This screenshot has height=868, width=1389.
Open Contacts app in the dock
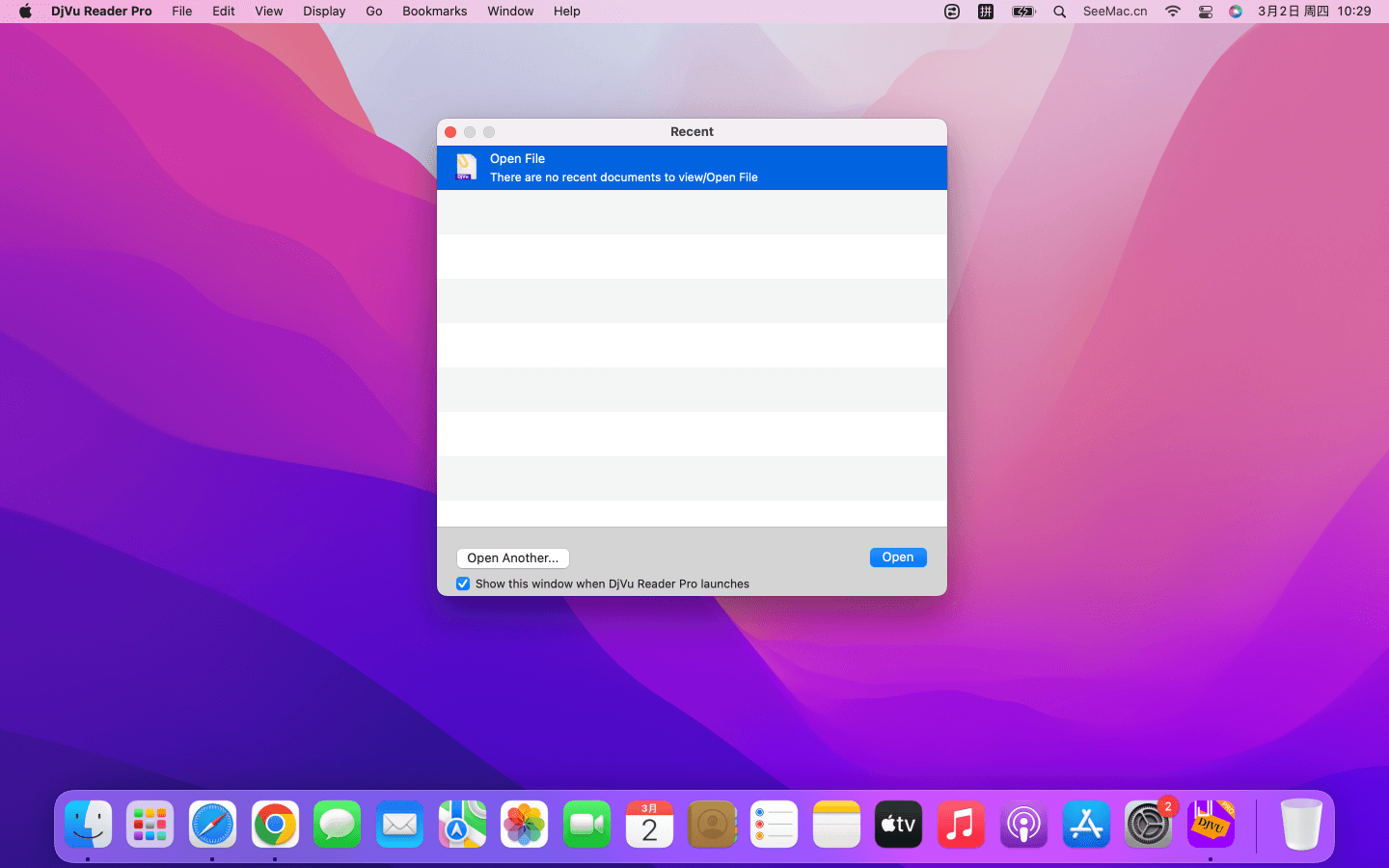712,825
